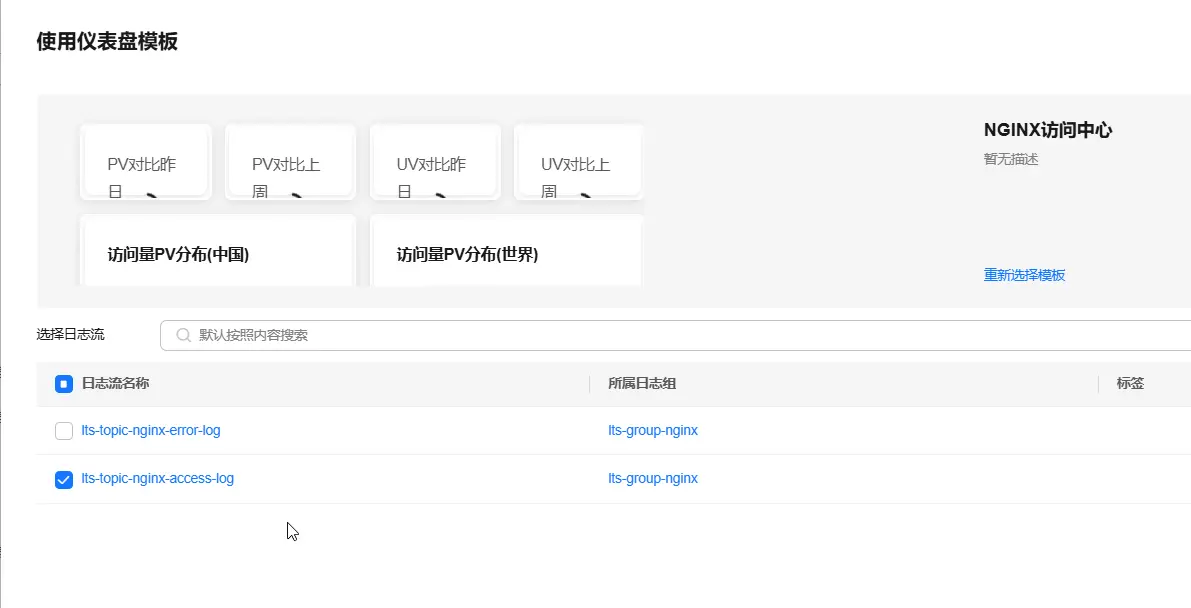Click the magnifier icon in the search box
Screen dimensions: 1191x608
point(183,336)
